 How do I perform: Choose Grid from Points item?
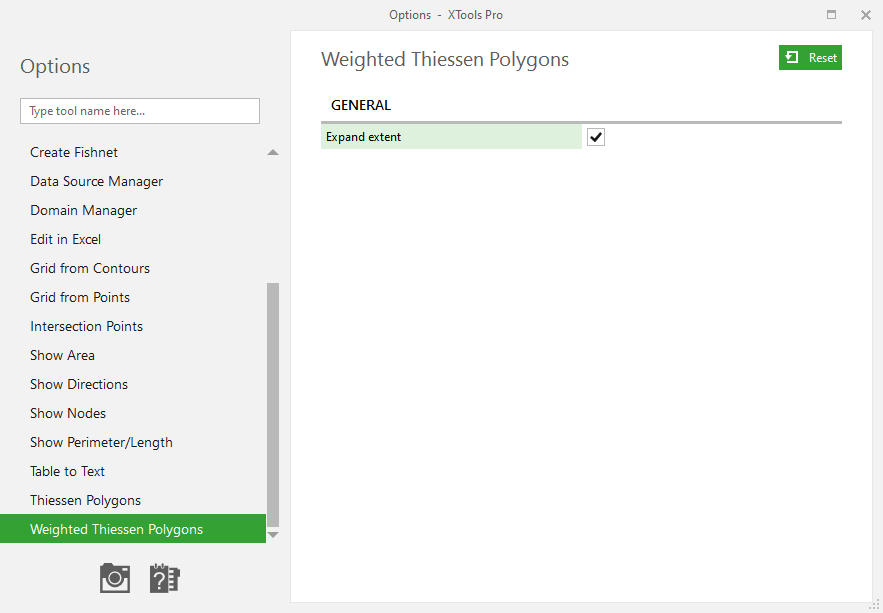coord(80,297)
